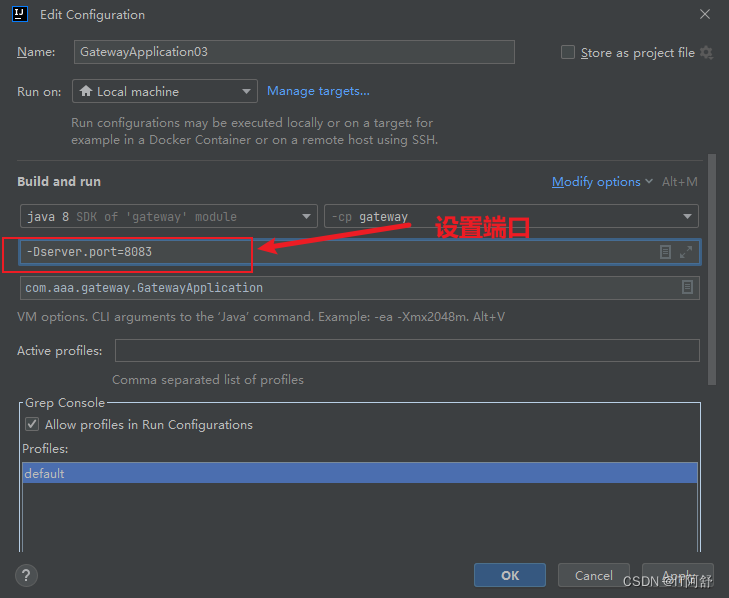The image size is (729, 598).
Task: Click the OK button
Action: click(510, 575)
